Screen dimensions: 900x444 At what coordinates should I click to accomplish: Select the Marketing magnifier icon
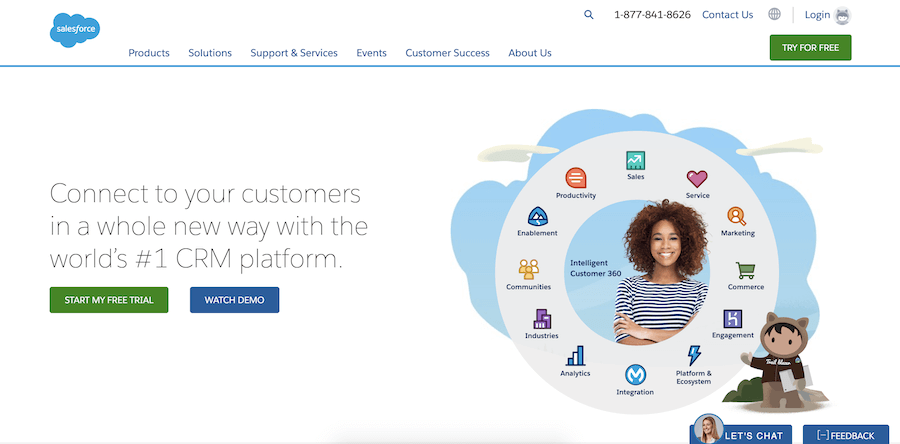pyautogui.click(x=737, y=216)
